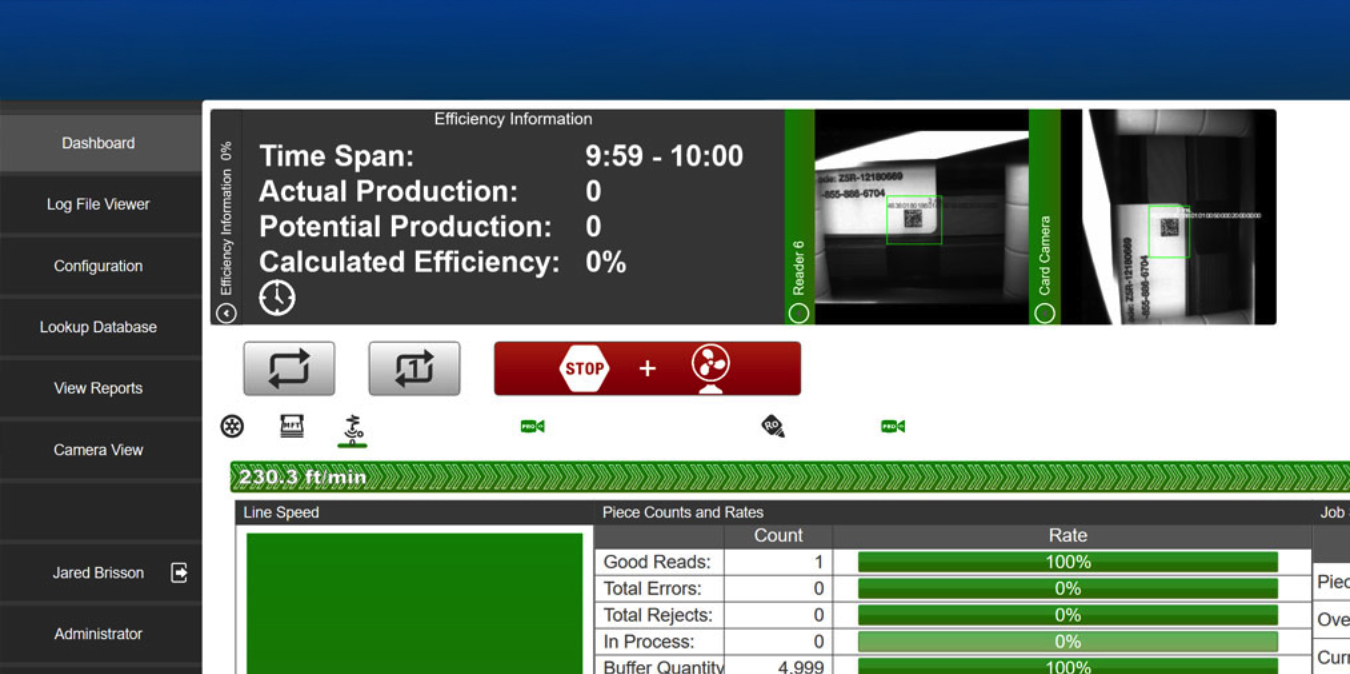1350x674 pixels.
Task: Open the Dashboard menu item
Action: coord(98,143)
